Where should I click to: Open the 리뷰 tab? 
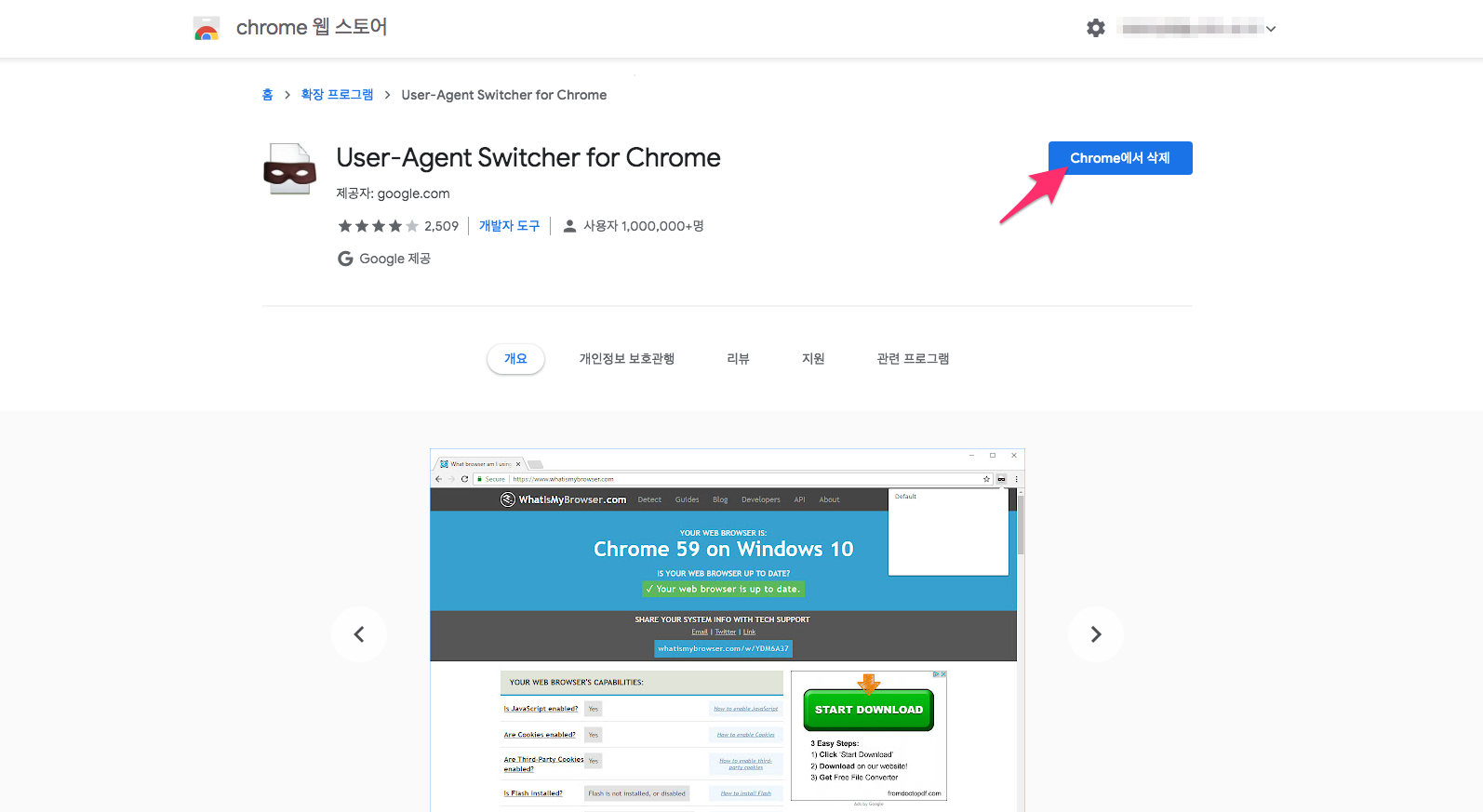point(738,359)
